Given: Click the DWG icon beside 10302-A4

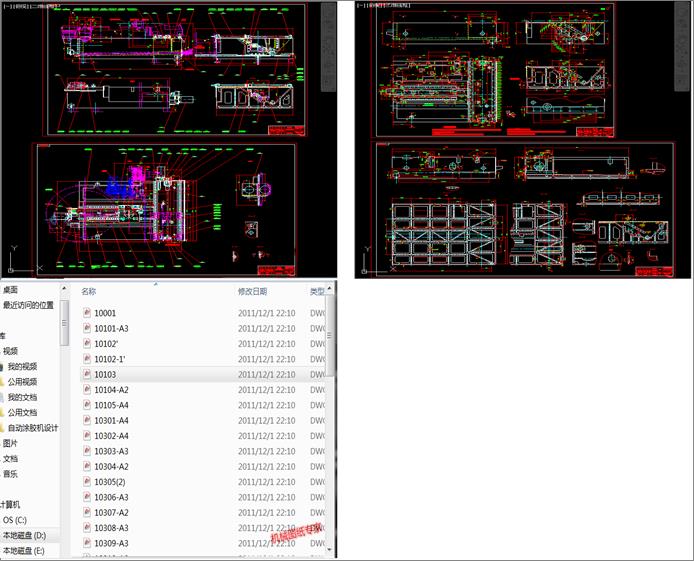Looking at the screenshot, I should [x=87, y=435].
